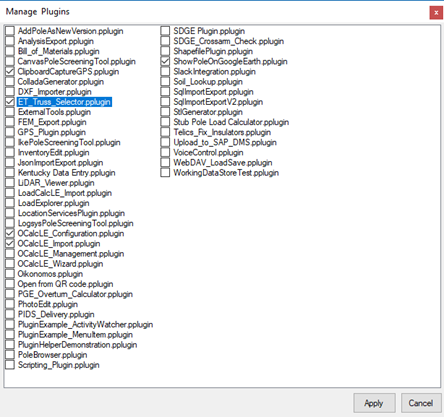Enable the VoiceControl.pplugin checkbox
Image resolution: width=444 pixels, height=417 pixels.
point(165,152)
